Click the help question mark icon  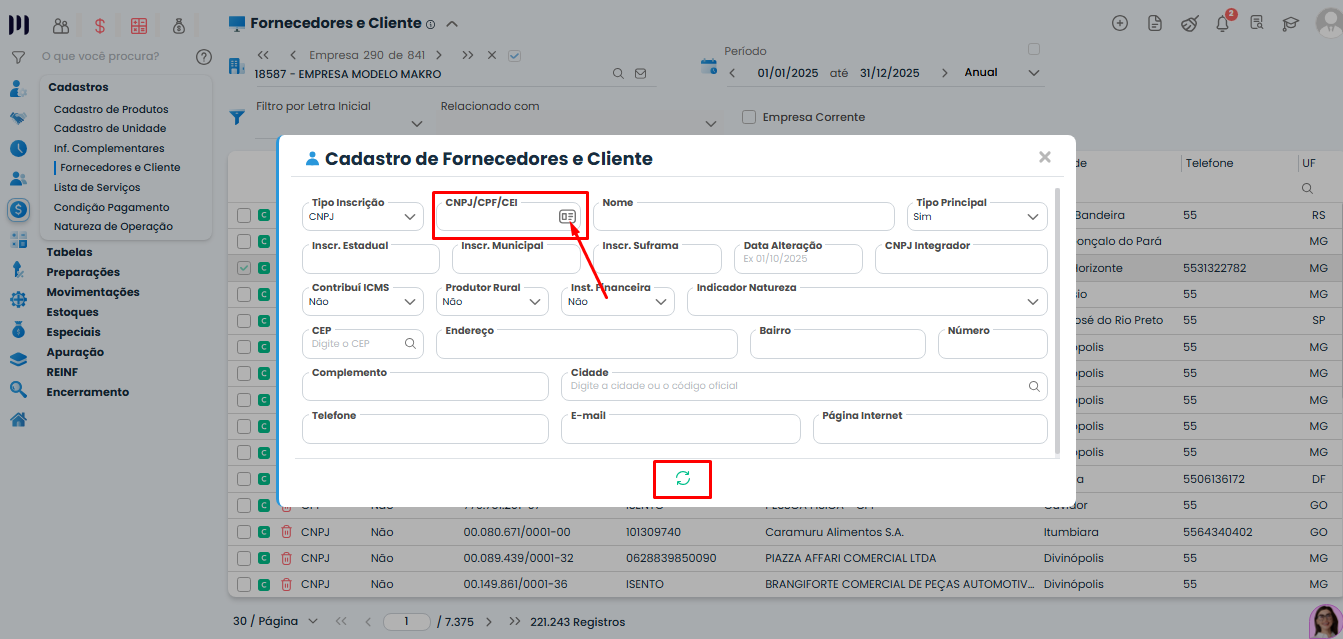(204, 57)
